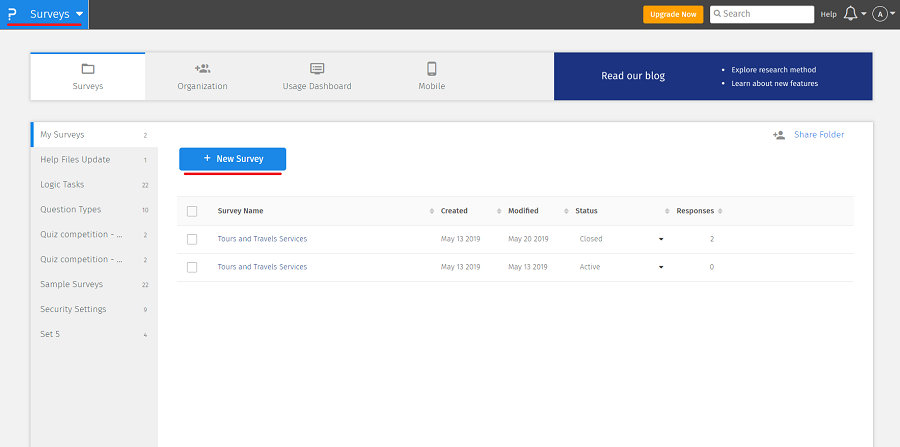Select the Sample Surveys folder
The height and width of the screenshot is (447, 900).
coord(70,284)
